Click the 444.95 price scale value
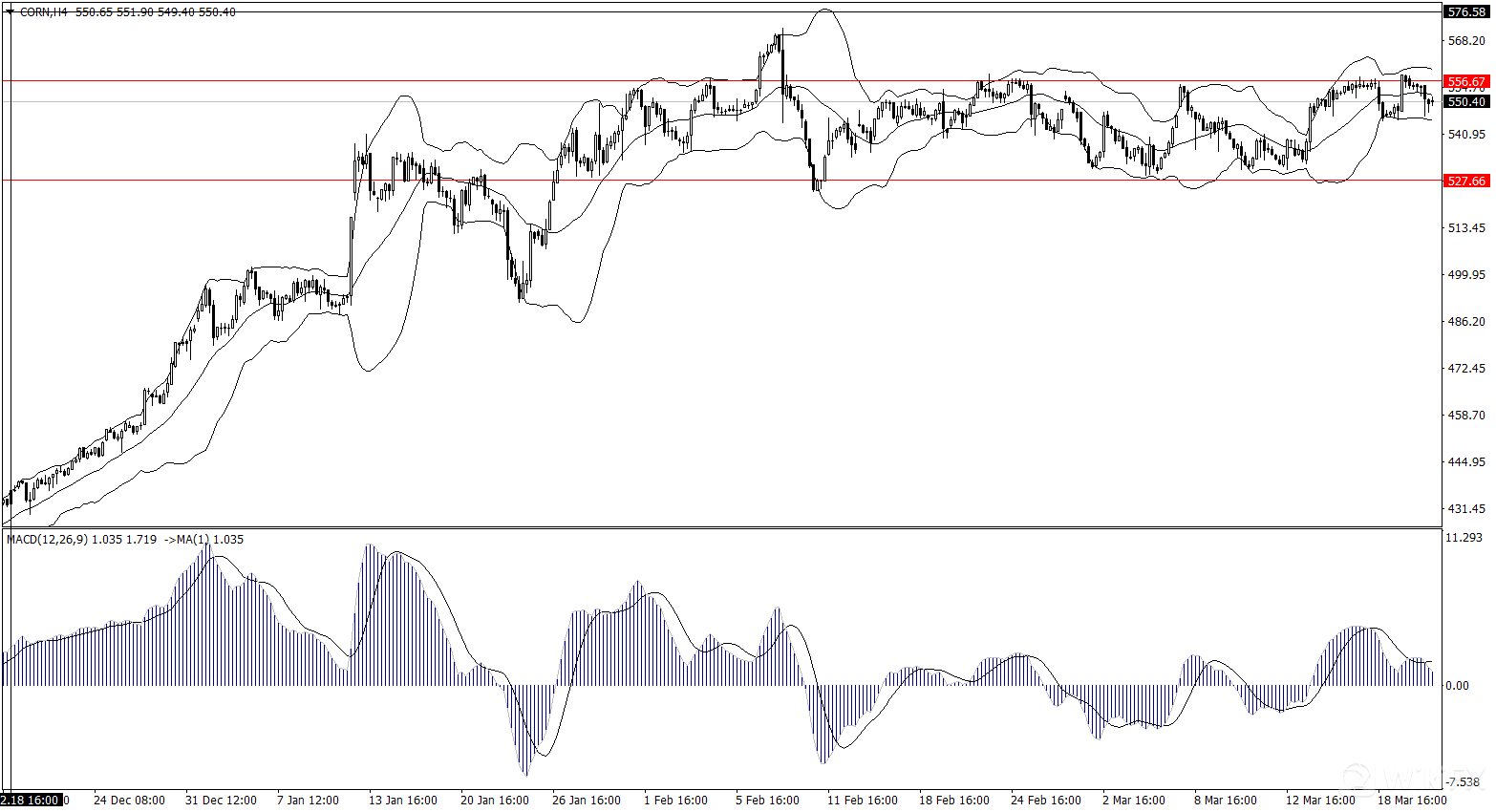Viewport: 1496px width, 812px height. click(1466, 461)
